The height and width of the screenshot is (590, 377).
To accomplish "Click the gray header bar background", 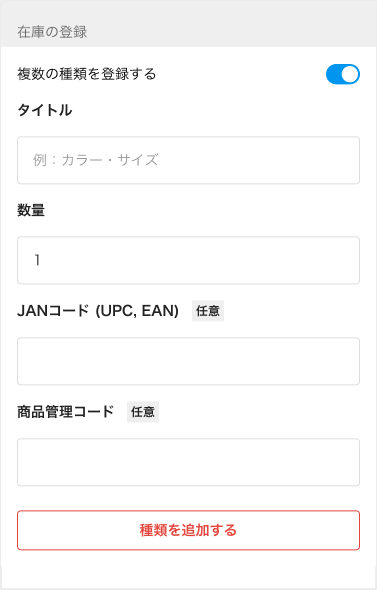I will (x=226, y=23).
